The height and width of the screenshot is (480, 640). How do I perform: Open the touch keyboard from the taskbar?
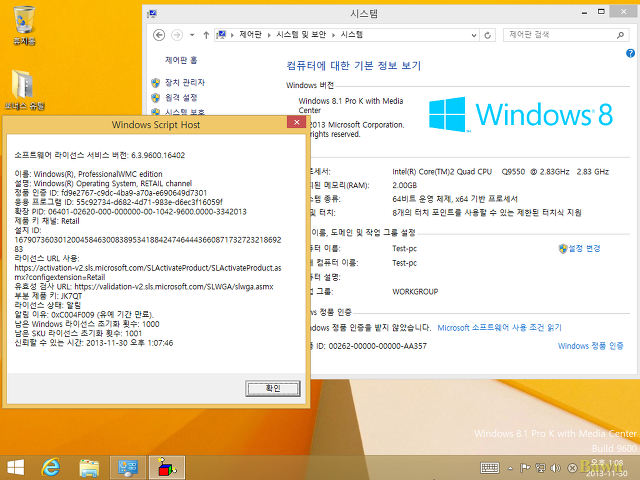click(490, 468)
